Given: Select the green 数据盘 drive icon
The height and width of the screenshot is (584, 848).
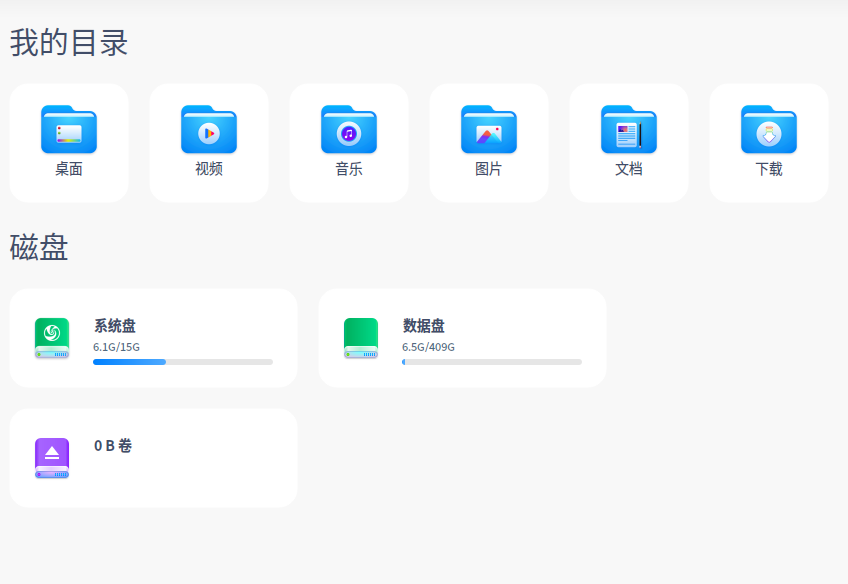Looking at the screenshot, I should [361, 339].
